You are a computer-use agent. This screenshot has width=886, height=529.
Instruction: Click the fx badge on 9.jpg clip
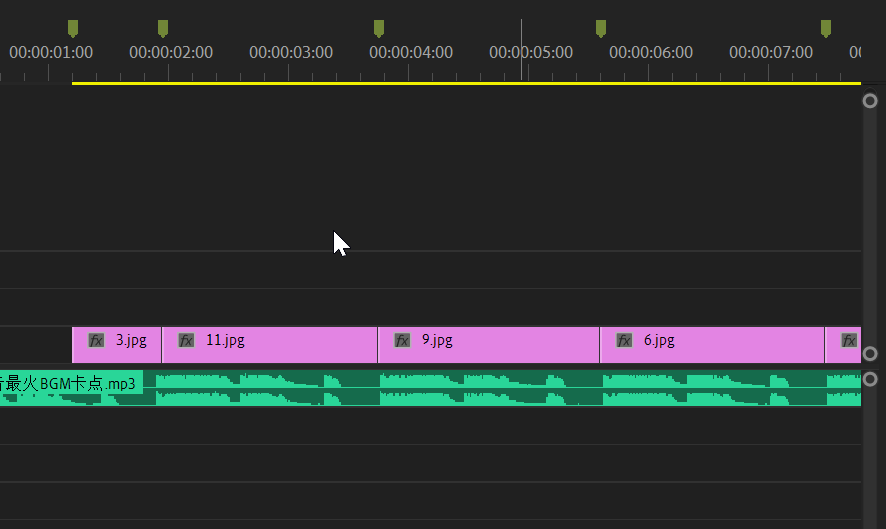point(402,341)
